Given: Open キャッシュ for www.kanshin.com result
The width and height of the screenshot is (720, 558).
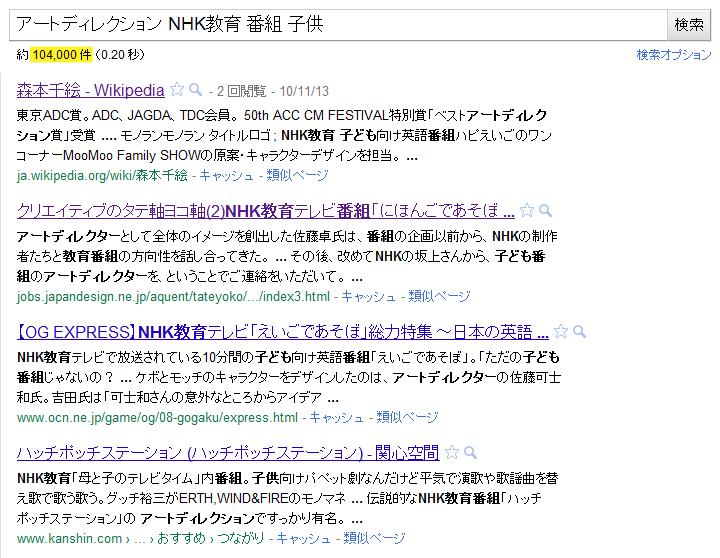Looking at the screenshot, I should click(303, 538).
